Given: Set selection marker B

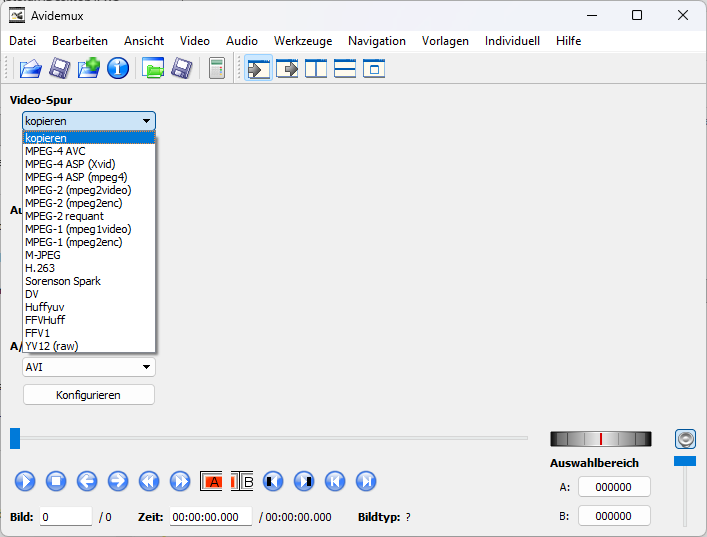Looking at the screenshot, I should (242, 481).
